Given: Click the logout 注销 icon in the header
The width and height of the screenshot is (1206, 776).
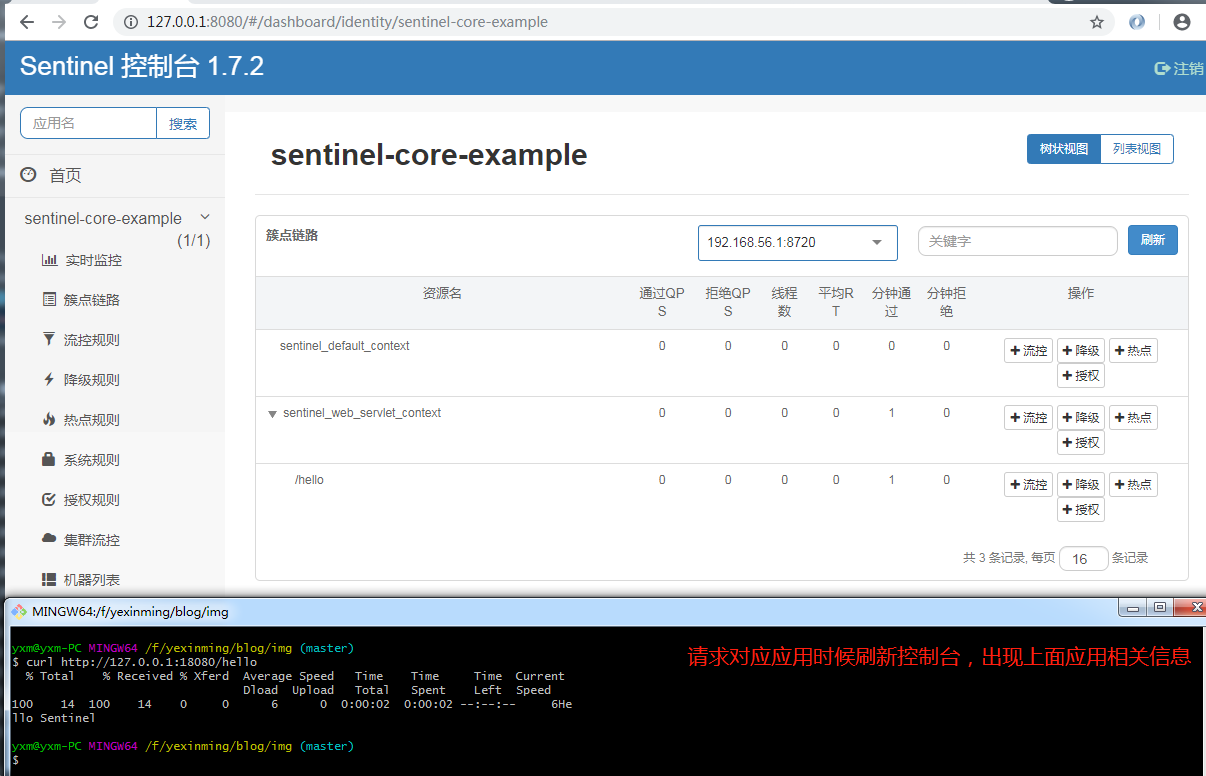Looking at the screenshot, I should coord(1162,68).
